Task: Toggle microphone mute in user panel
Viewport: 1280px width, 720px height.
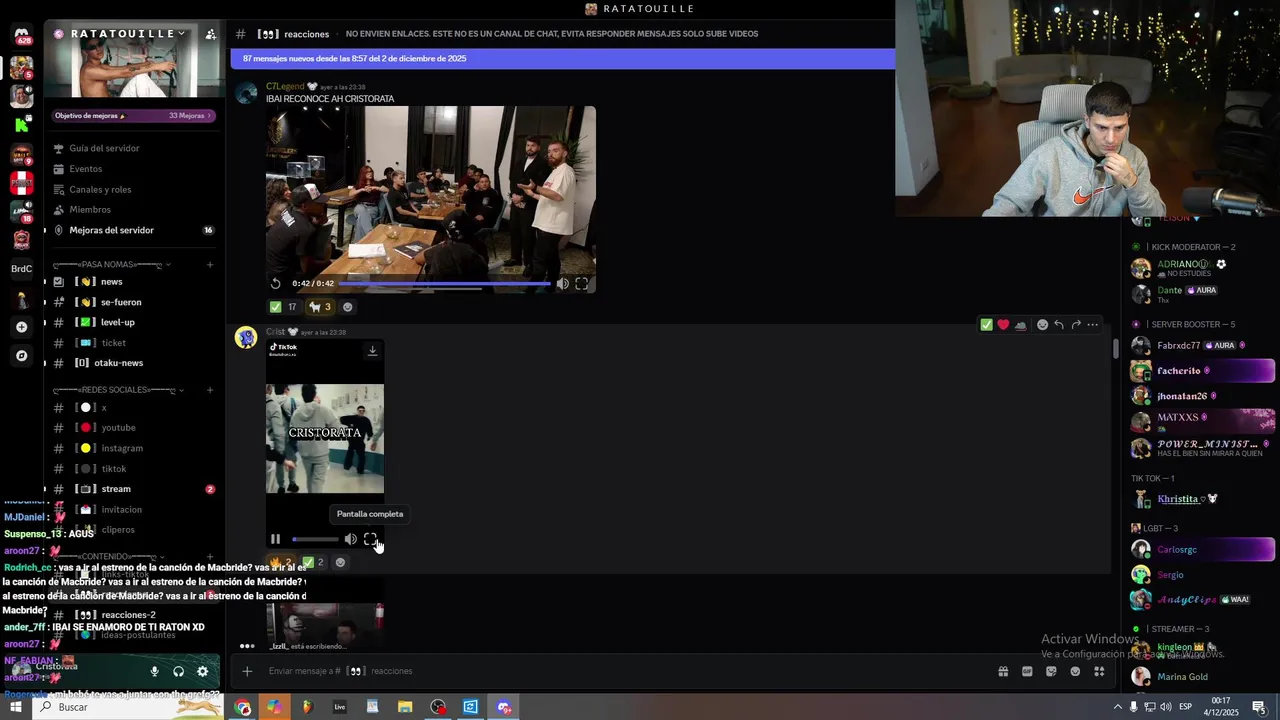Action: (154, 672)
